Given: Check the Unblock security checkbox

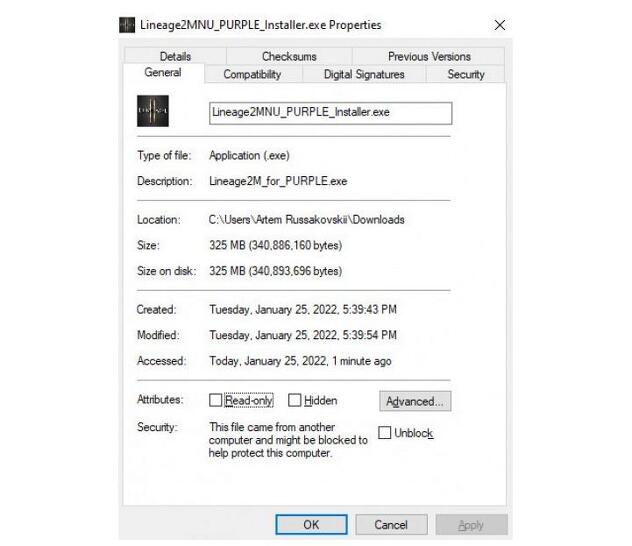Looking at the screenshot, I should 385,433.
